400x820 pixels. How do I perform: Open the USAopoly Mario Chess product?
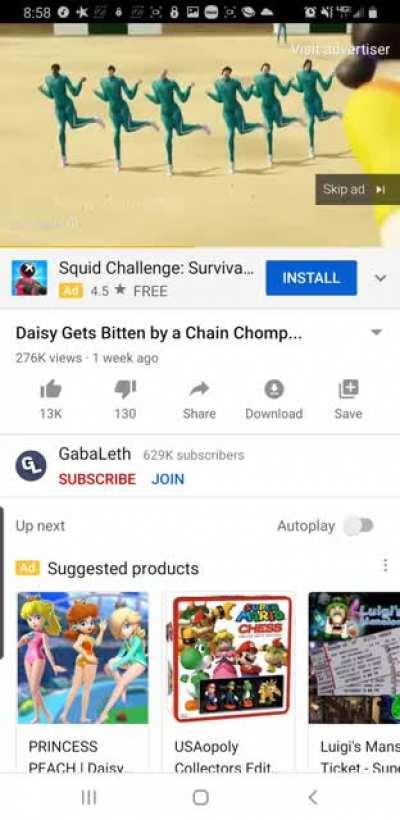click(x=229, y=682)
